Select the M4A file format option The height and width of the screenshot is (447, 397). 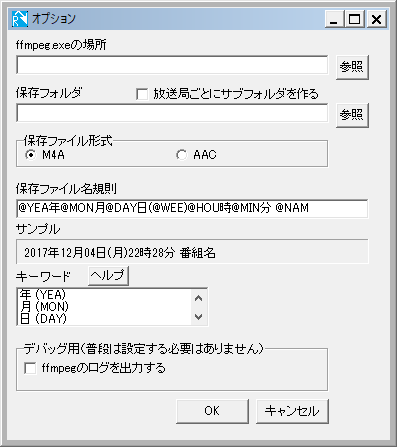tap(31, 155)
